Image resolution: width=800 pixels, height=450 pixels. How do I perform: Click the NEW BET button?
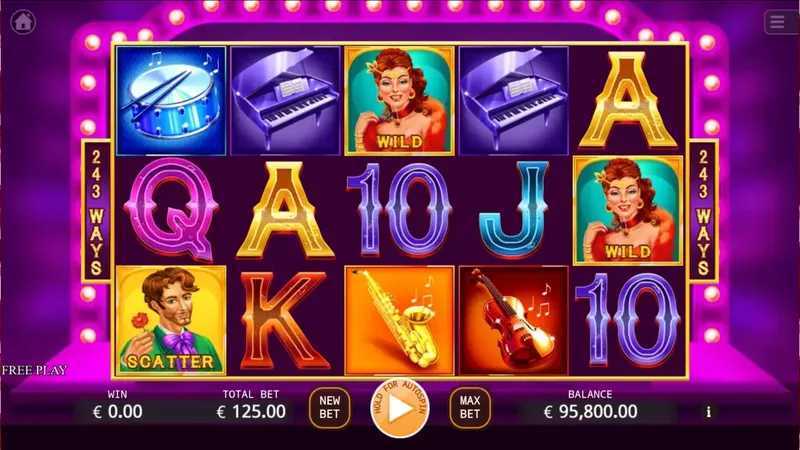[x=330, y=408]
